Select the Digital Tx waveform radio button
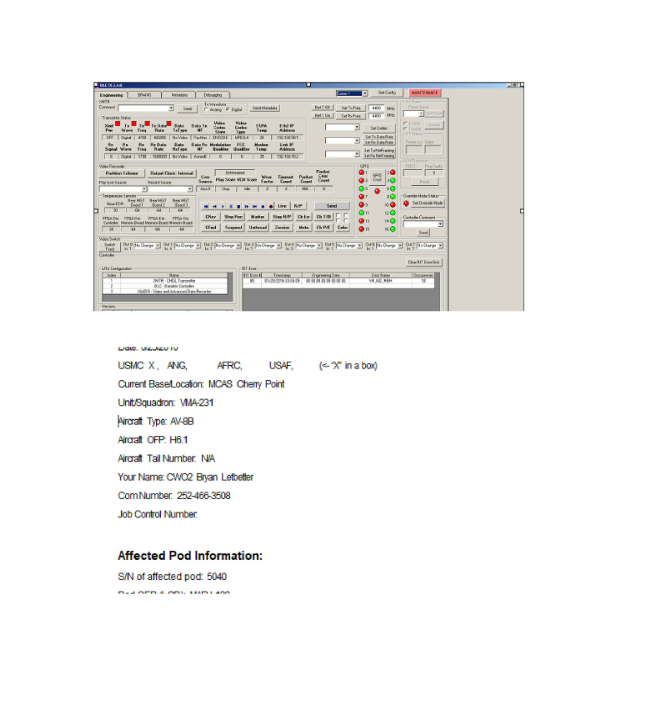652x707 pixels. (x=229, y=109)
